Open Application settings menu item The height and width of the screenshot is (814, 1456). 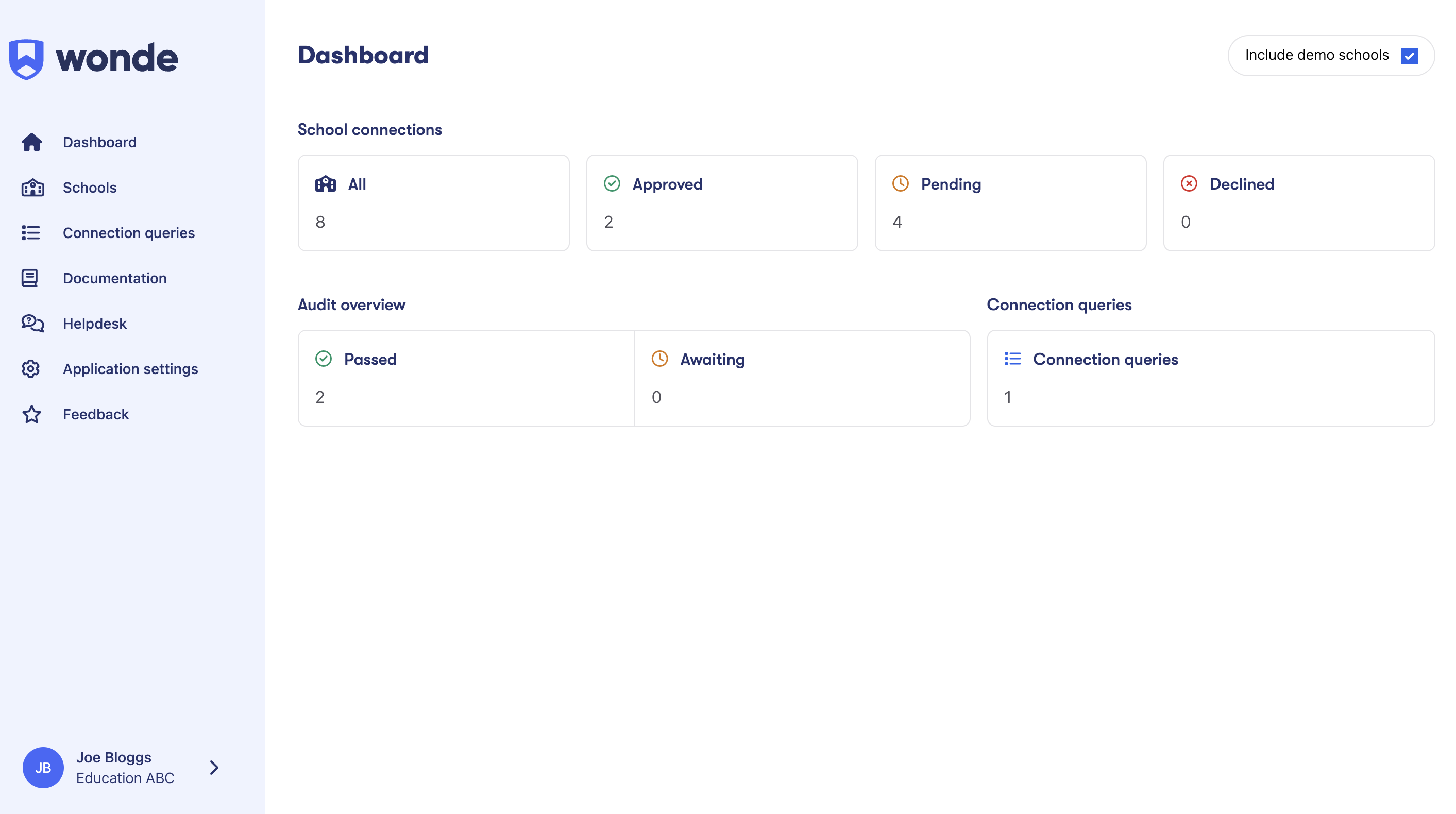(130, 368)
